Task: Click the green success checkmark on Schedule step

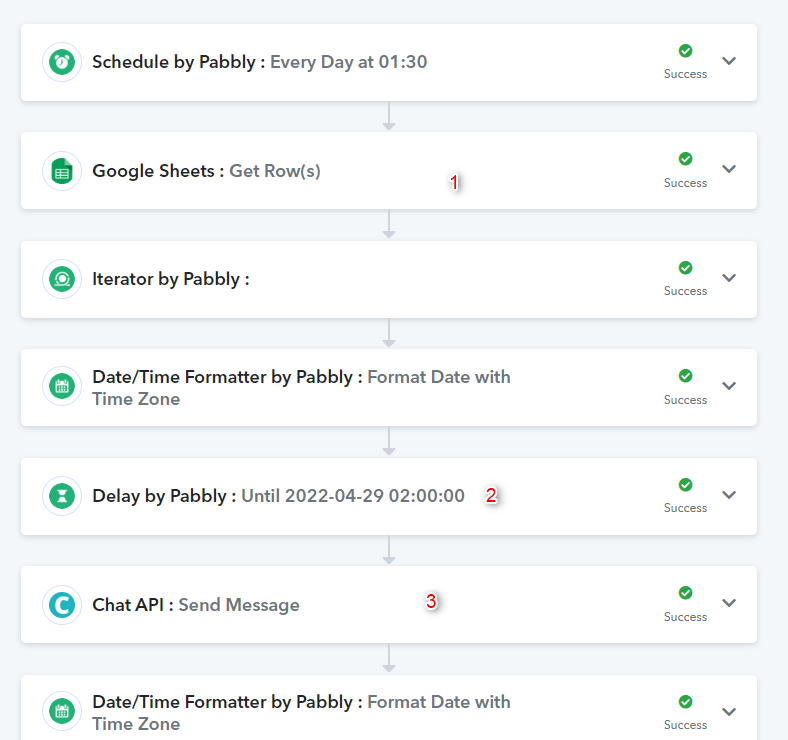Action: 685,51
